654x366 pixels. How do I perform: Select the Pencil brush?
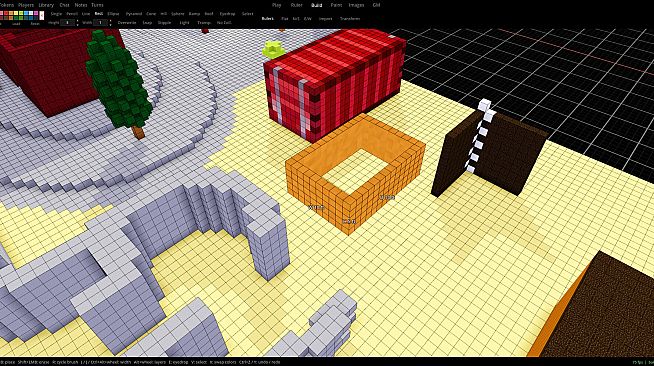(x=72, y=14)
